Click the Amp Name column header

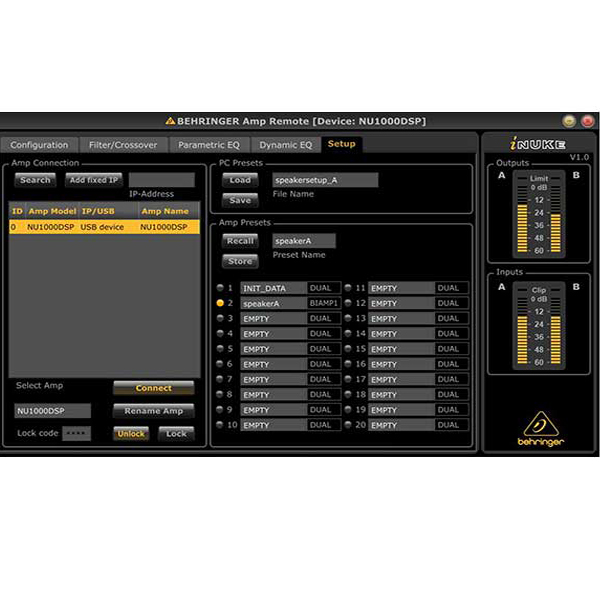click(x=168, y=211)
